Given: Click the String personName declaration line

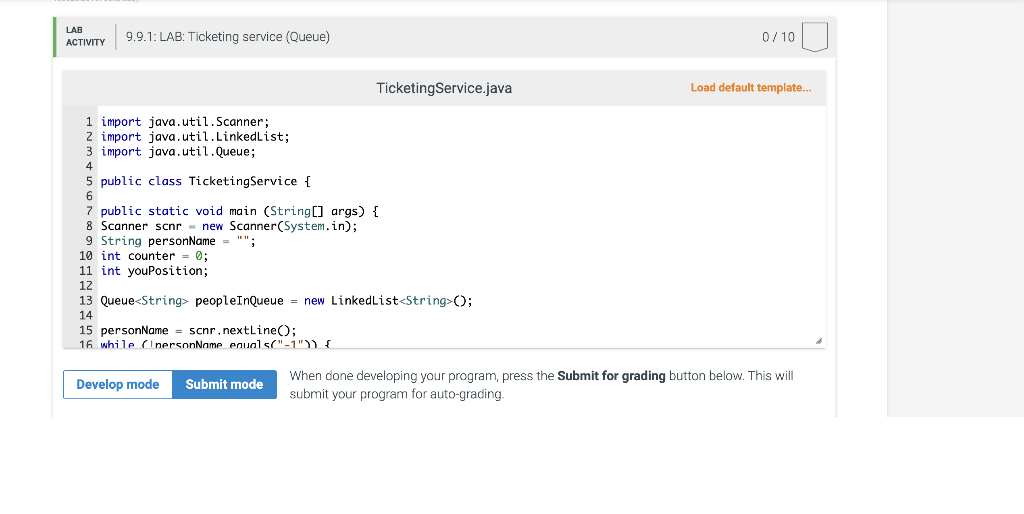Looking at the screenshot, I should coord(178,242).
